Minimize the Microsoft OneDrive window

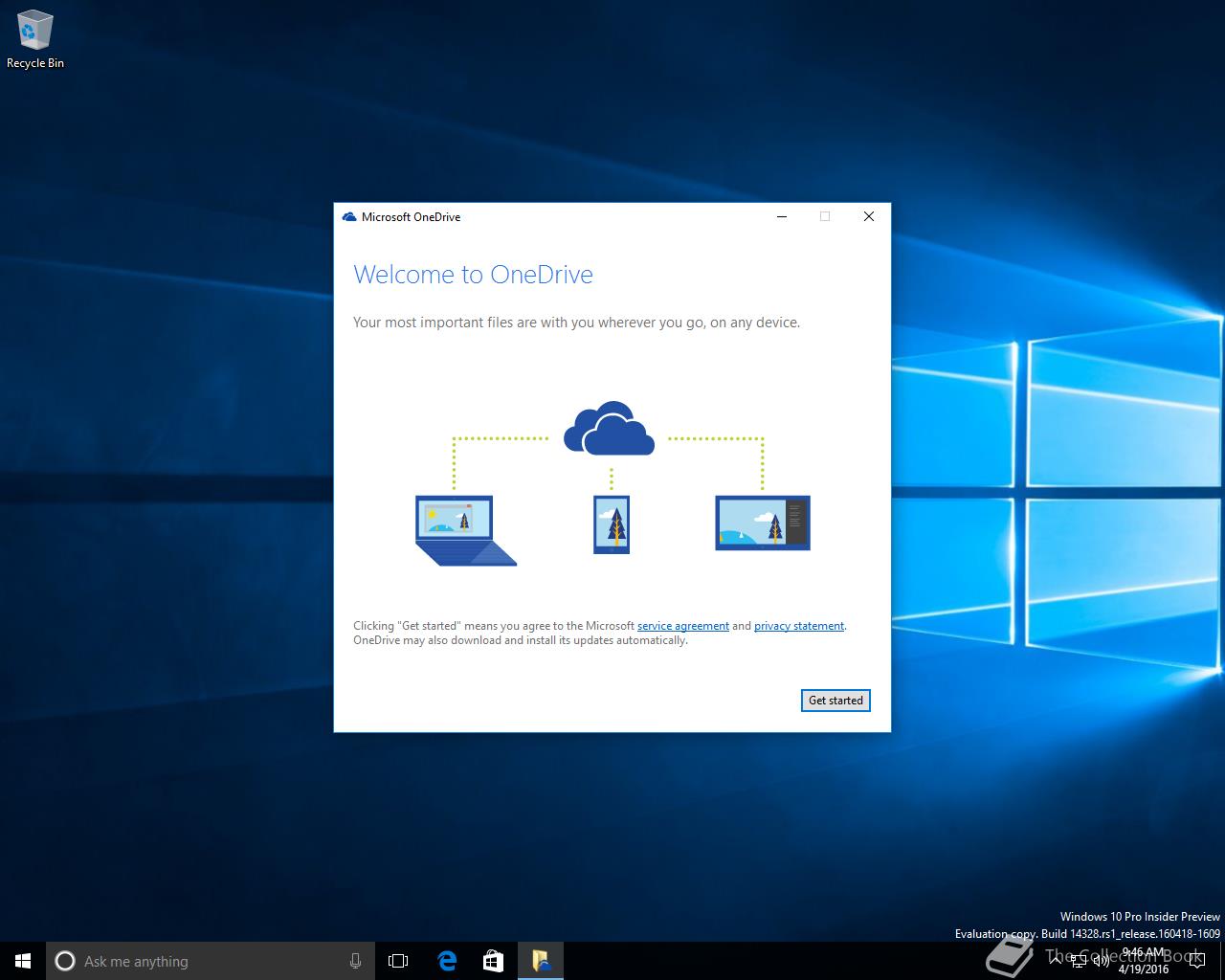point(782,216)
